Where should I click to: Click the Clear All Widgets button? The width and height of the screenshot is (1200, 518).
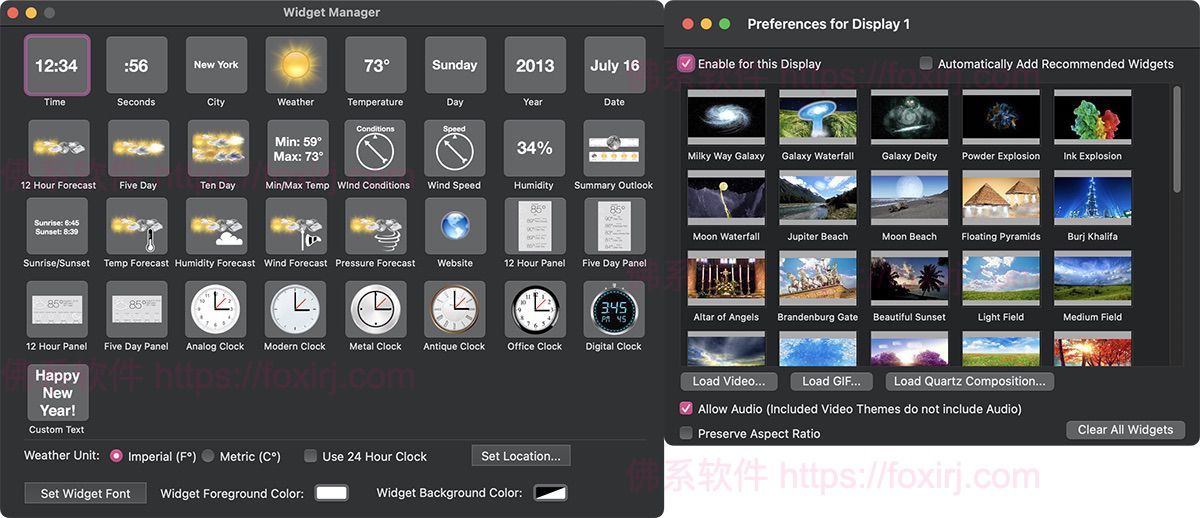(x=1125, y=429)
